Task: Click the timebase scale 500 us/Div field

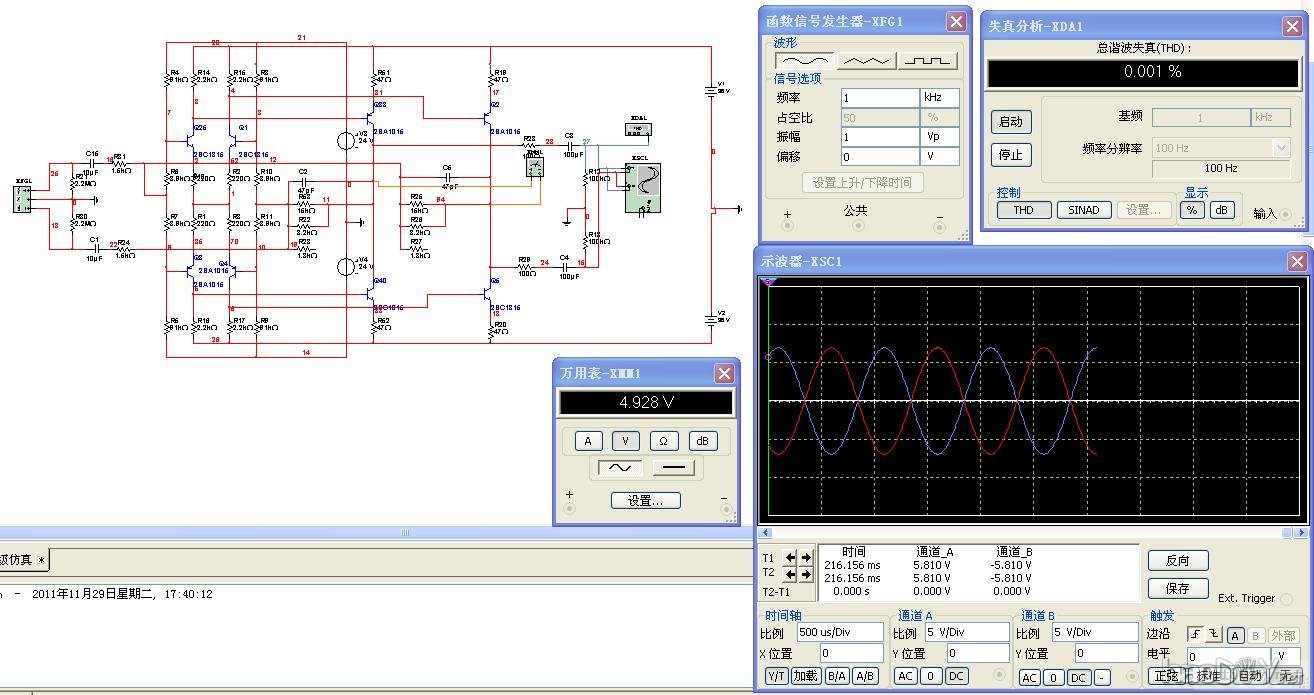Action: pos(840,632)
